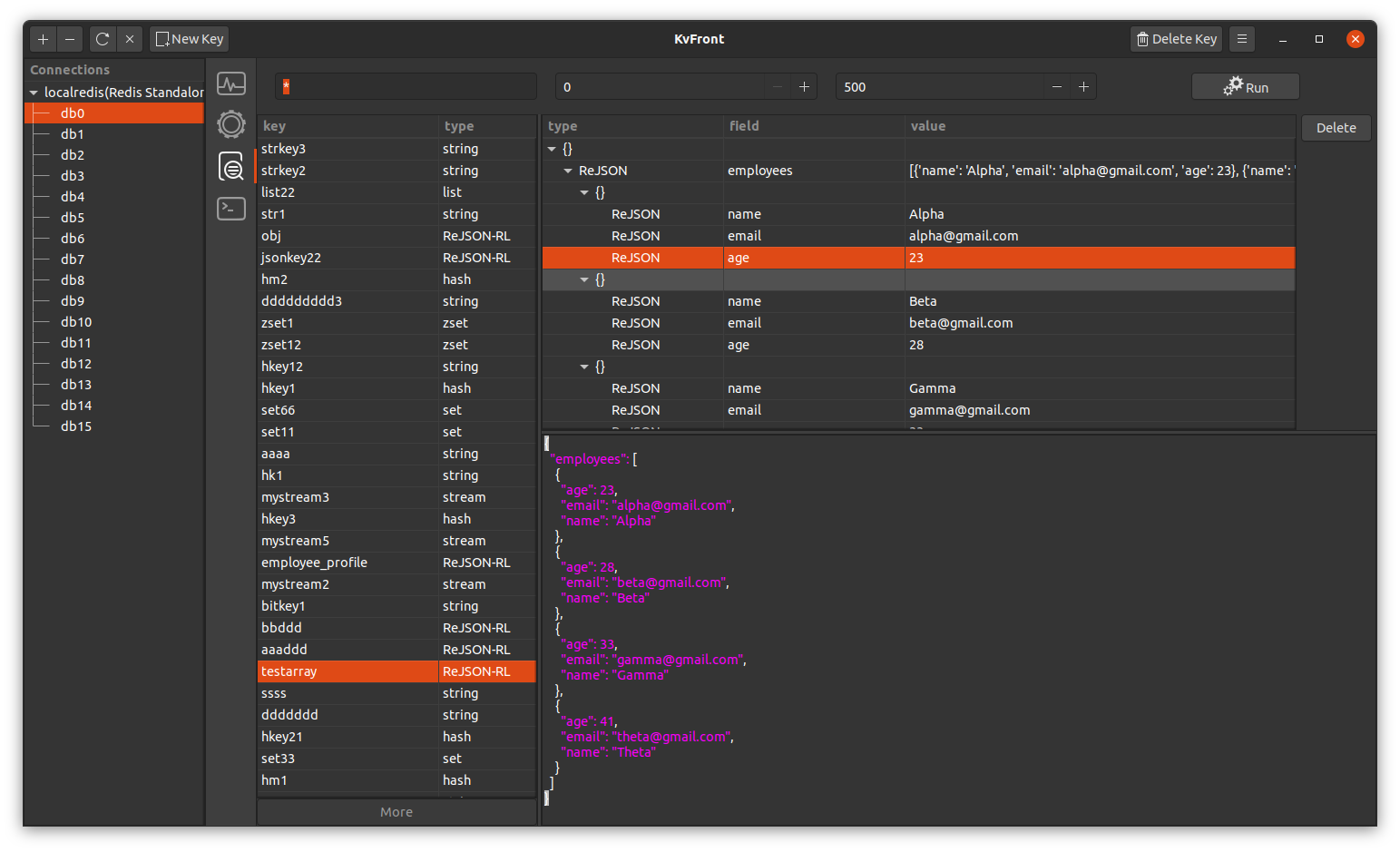Viewport: 1400px width, 852px height.
Task: Sort keys by the key column header
Action: point(348,126)
